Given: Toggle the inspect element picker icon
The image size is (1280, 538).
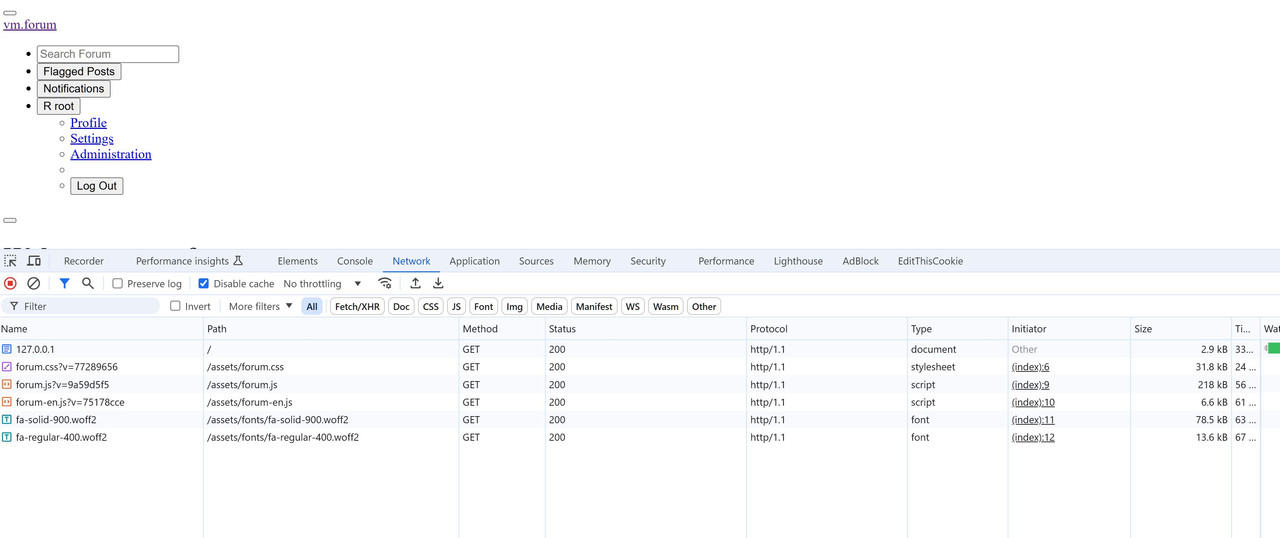Looking at the screenshot, I should [x=11, y=261].
